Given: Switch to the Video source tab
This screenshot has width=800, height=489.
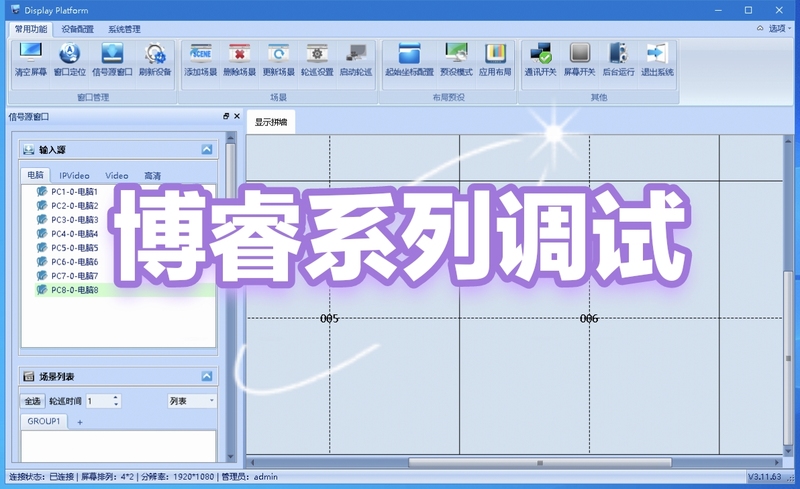Looking at the screenshot, I should (116, 176).
